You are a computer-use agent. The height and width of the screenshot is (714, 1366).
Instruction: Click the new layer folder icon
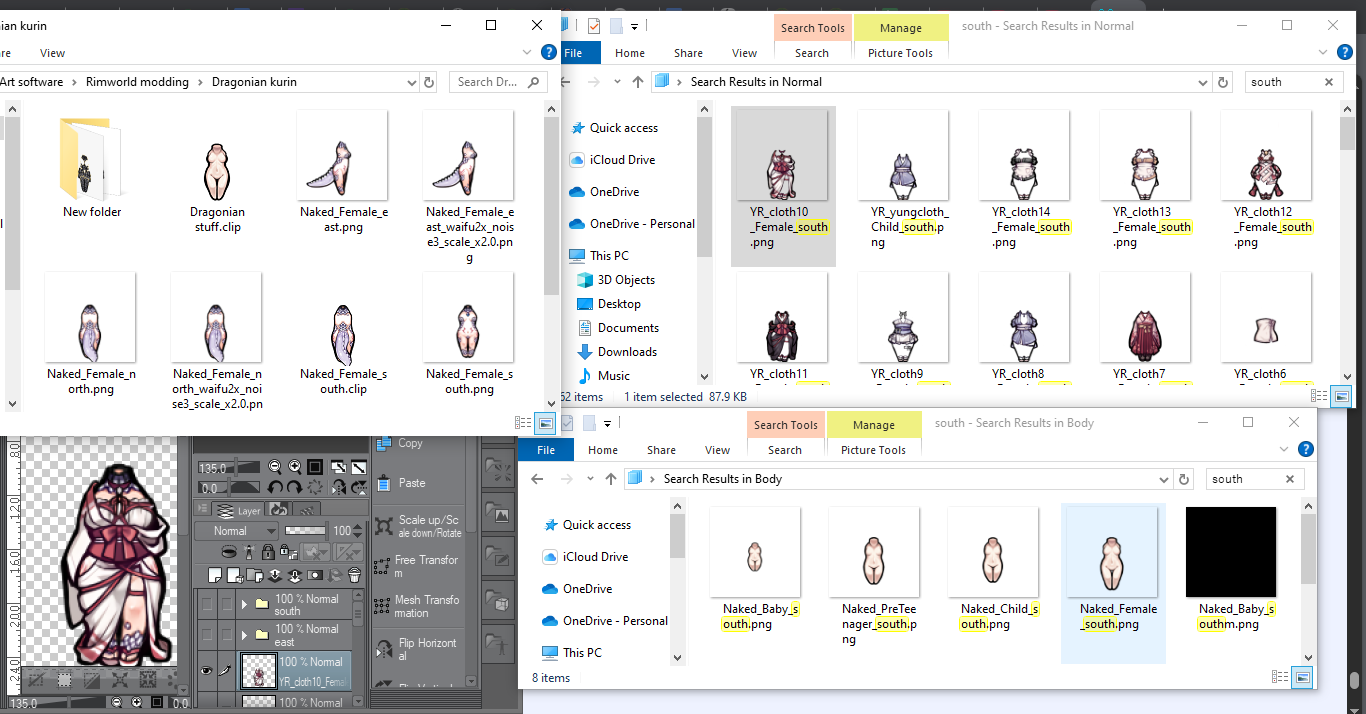tap(256, 575)
